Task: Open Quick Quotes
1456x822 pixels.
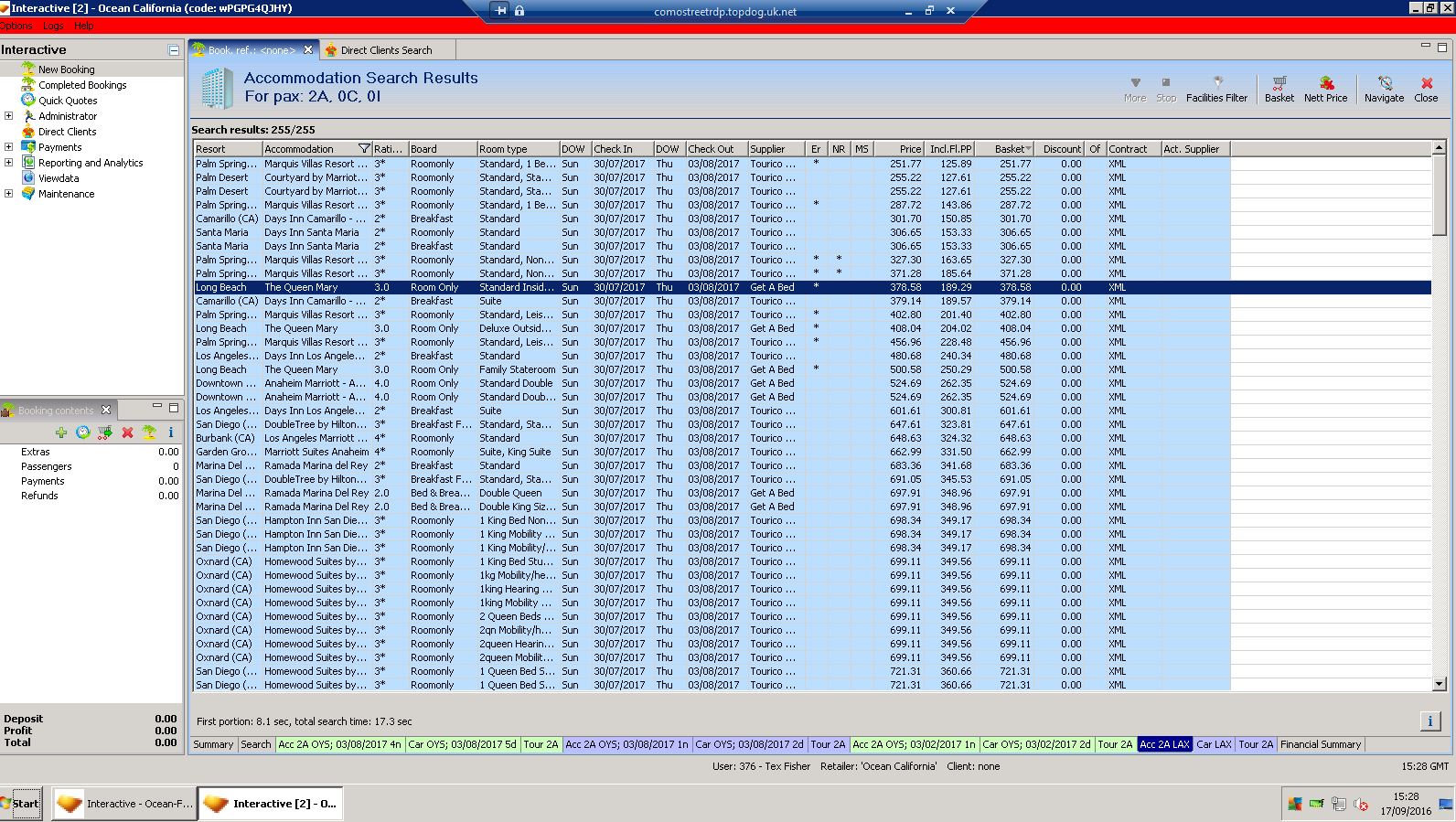Action: point(68,101)
